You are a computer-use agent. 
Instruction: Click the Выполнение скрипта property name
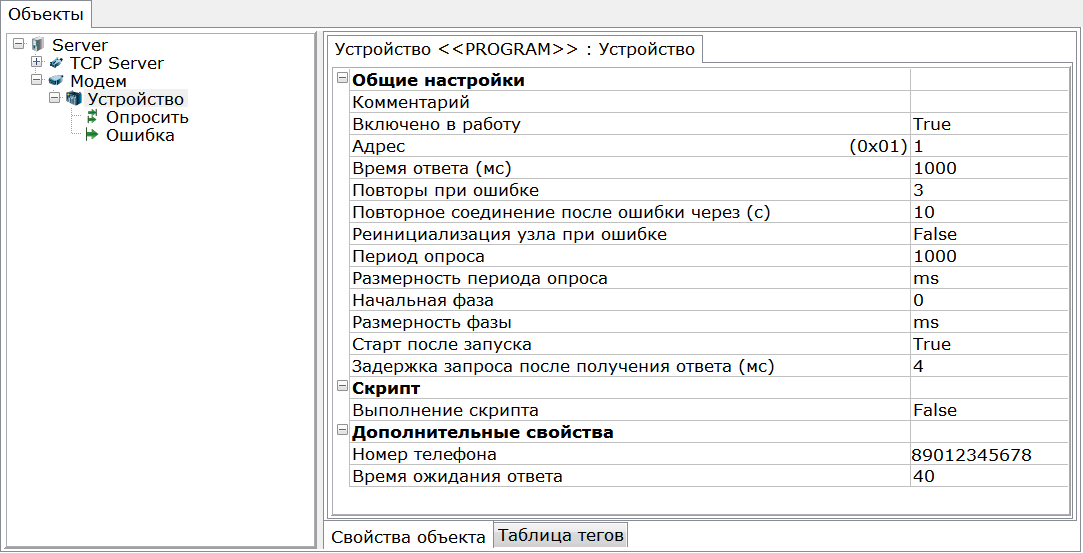click(x=445, y=411)
